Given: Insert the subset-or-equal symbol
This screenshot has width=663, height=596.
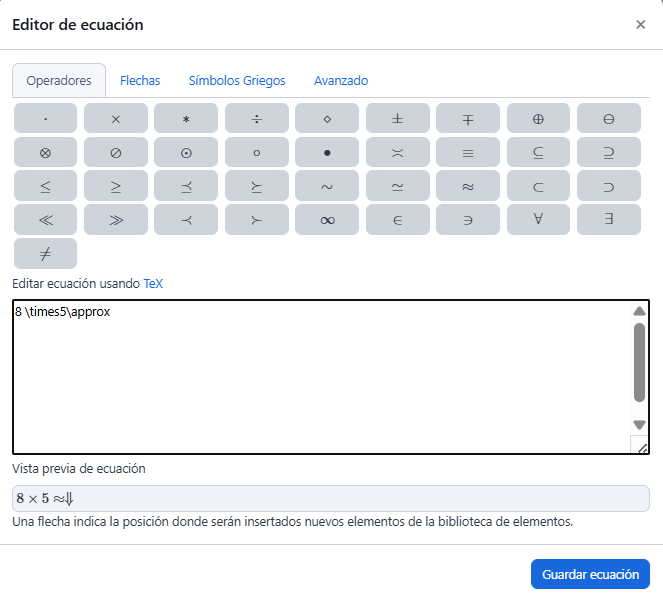Looking at the screenshot, I should 539,153.
